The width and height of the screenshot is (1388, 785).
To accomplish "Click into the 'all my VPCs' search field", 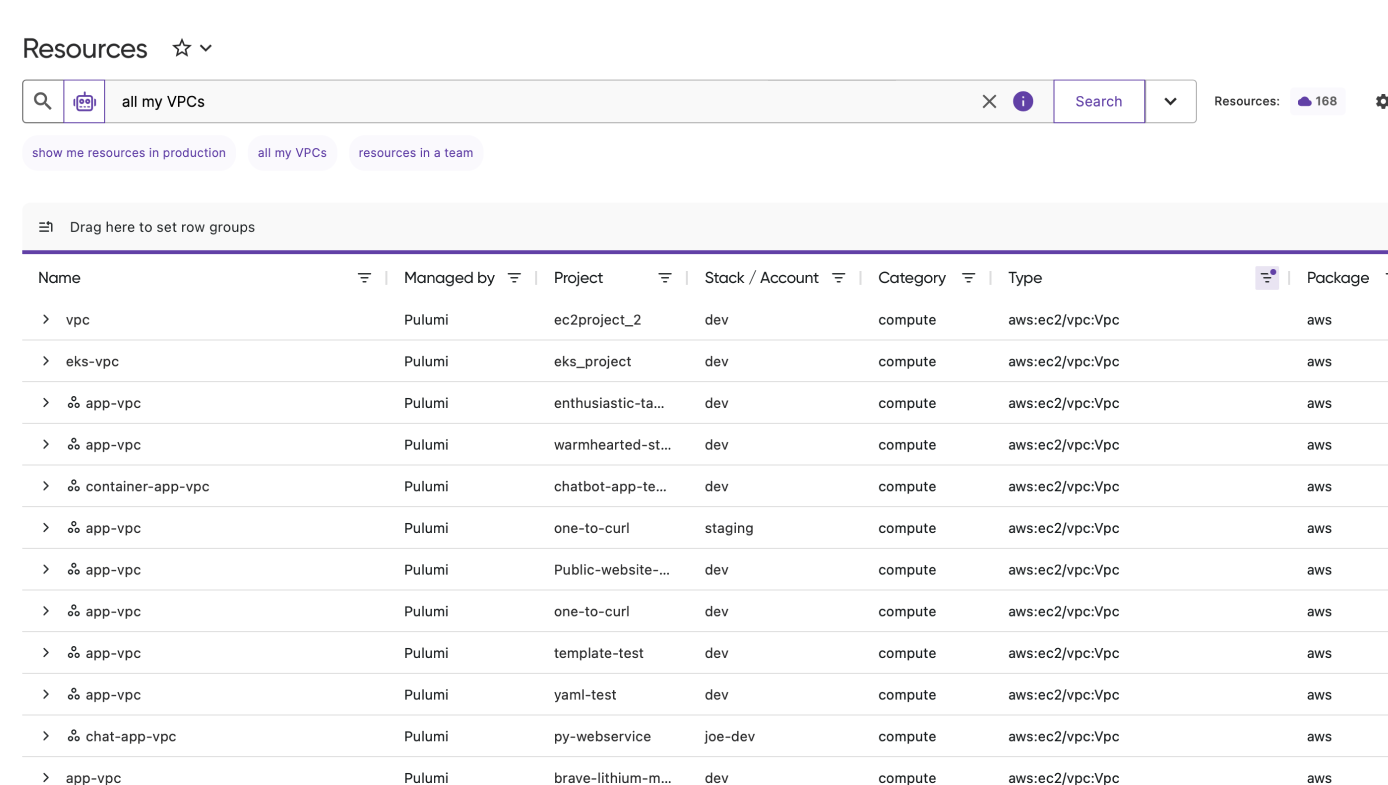I will point(540,101).
